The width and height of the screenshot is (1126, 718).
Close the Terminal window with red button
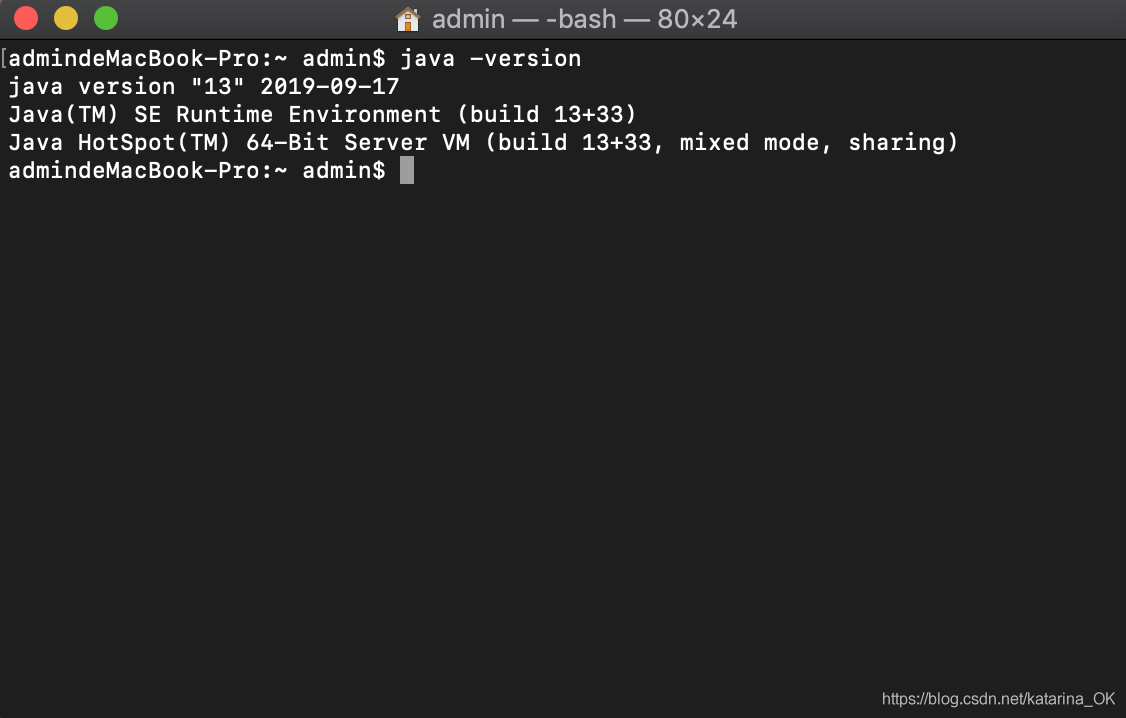point(26,18)
